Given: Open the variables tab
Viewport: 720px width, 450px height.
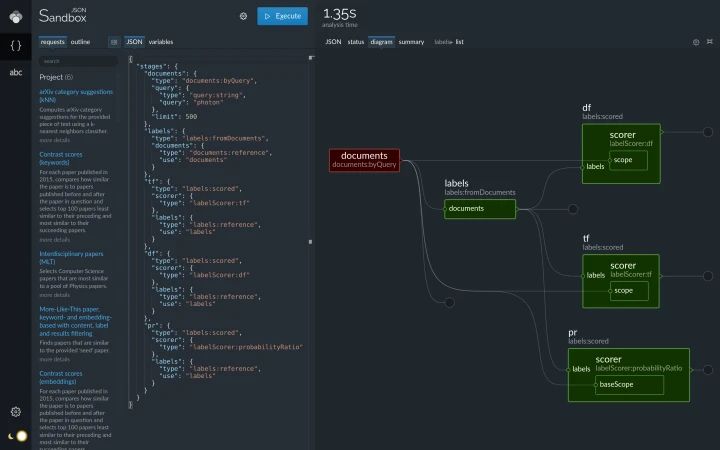Looking at the screenshot, I should (161, 42).
